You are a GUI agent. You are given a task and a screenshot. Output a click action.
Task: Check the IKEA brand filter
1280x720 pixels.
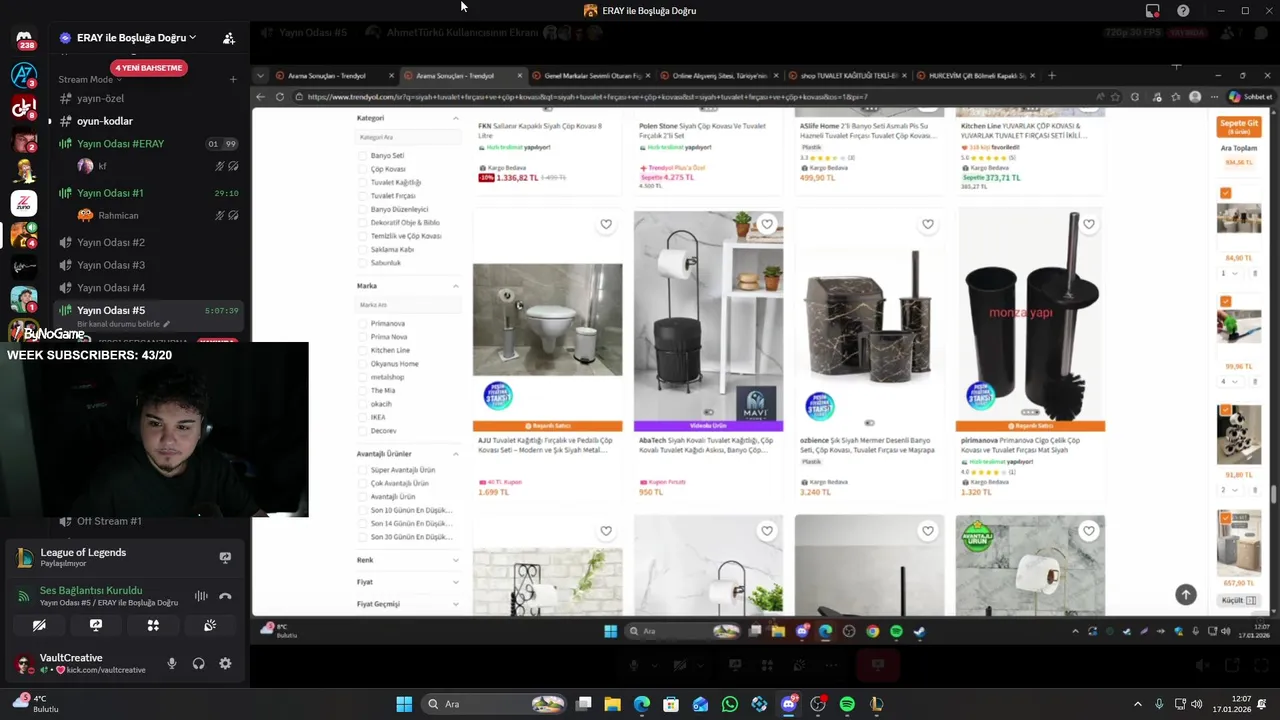tap(362, 417)
